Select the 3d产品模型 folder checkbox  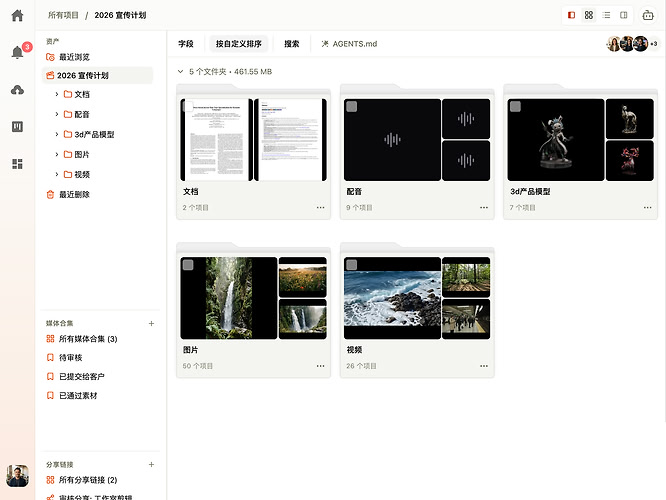coord(515,107)
